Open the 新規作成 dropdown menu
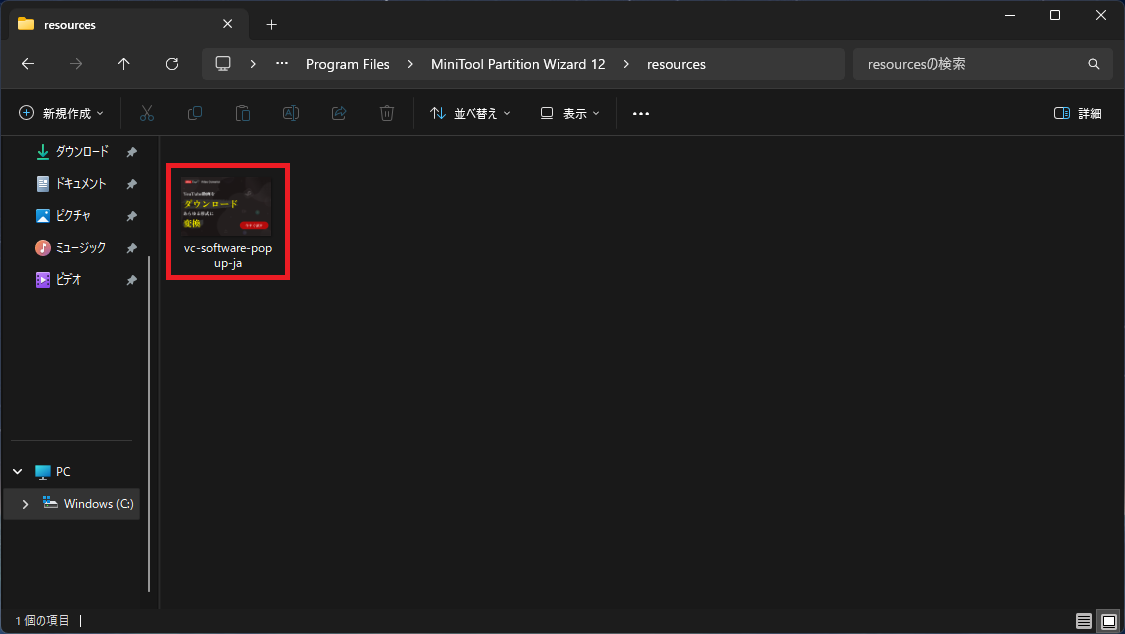 click(x=61, y=114)
